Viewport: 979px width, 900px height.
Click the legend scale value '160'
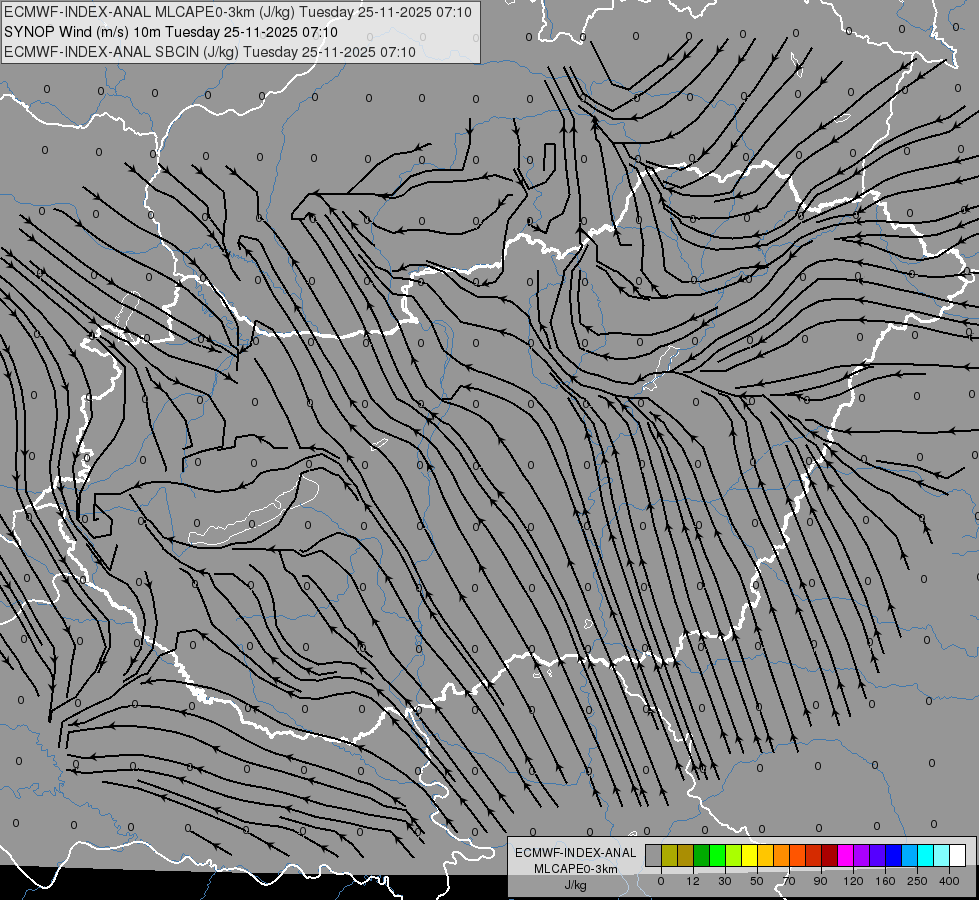(885, 881)
